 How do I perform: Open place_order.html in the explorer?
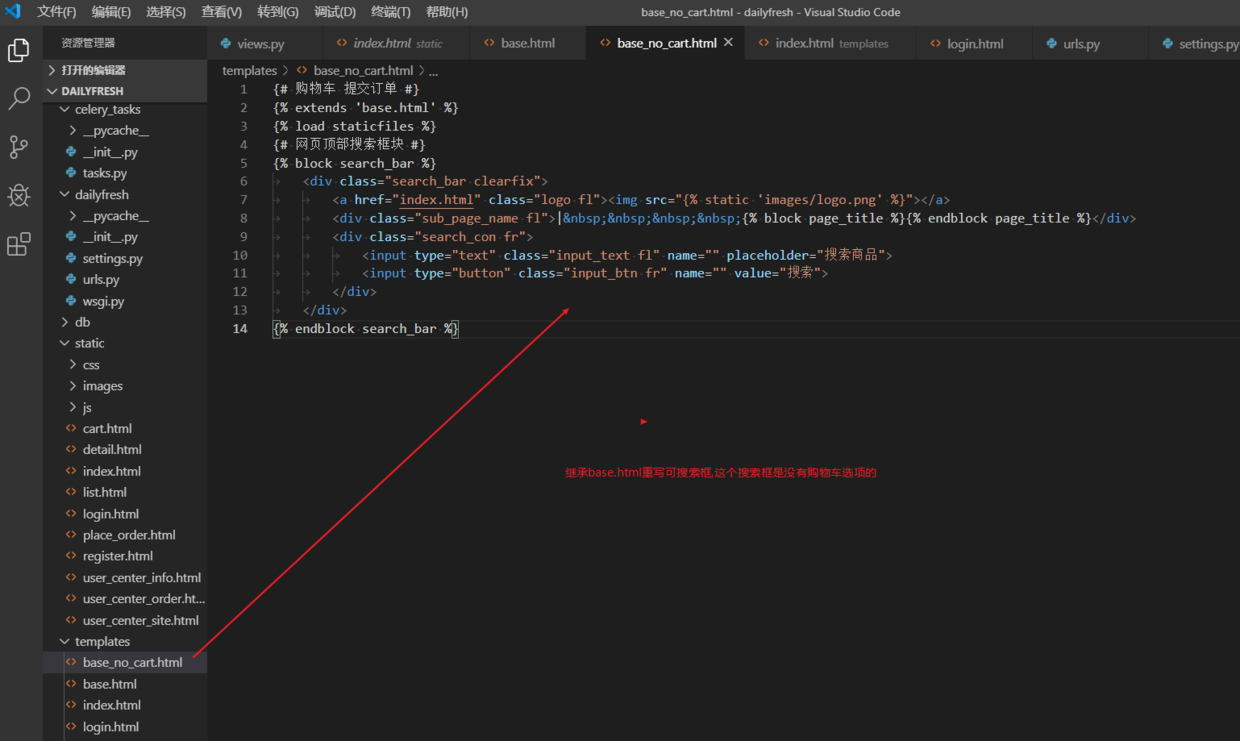(x=125, y=535)
